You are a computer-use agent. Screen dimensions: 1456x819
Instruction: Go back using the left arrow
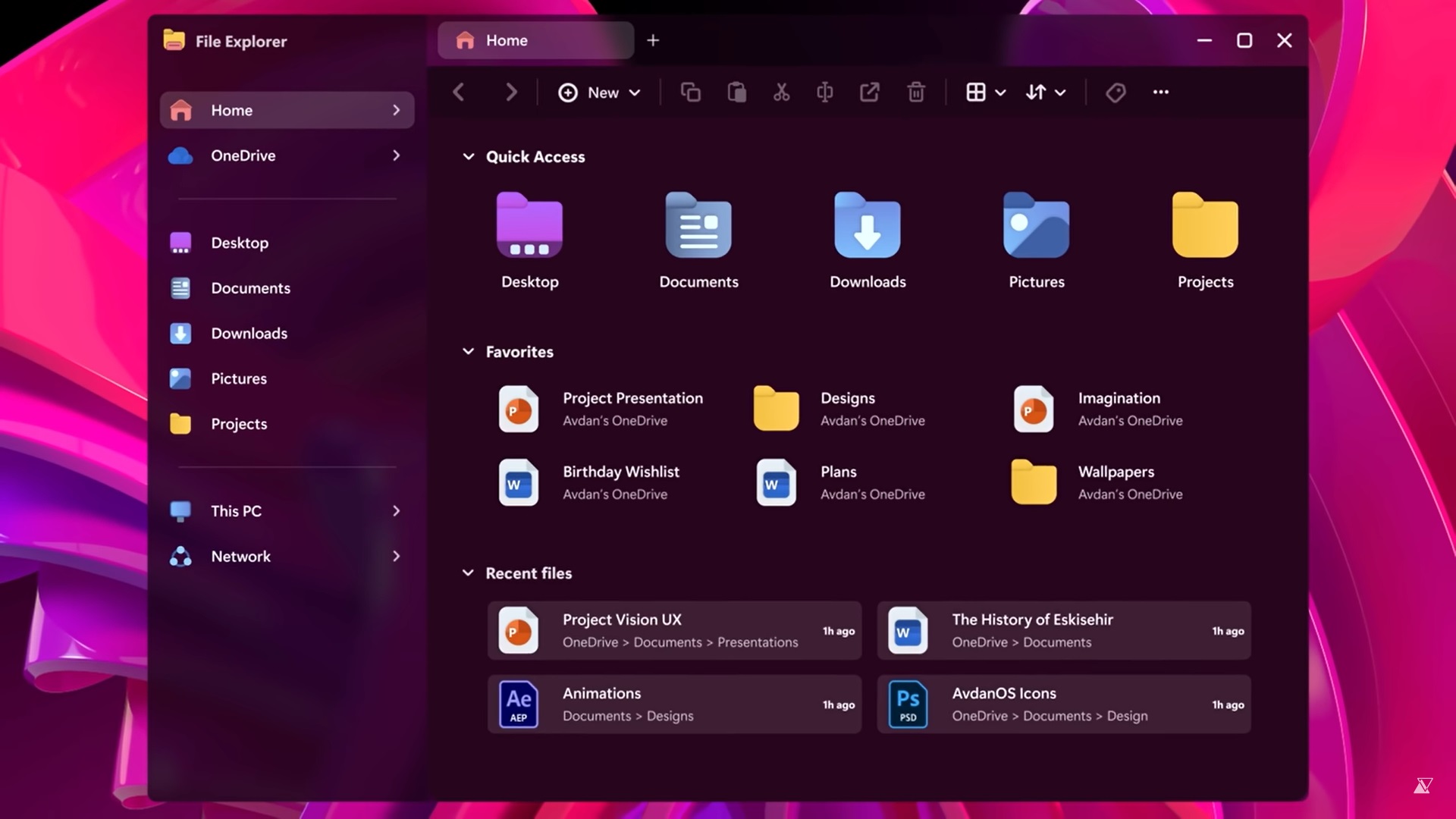tap(459, 93)
